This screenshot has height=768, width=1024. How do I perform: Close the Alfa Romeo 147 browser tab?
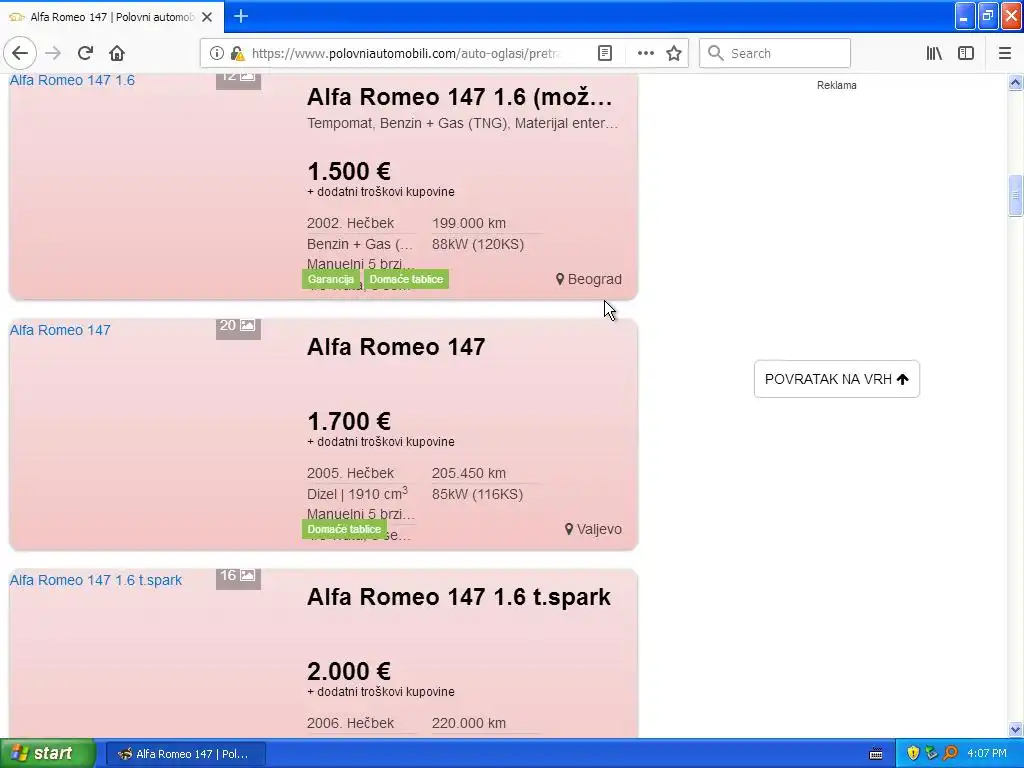tap(207, 17)
